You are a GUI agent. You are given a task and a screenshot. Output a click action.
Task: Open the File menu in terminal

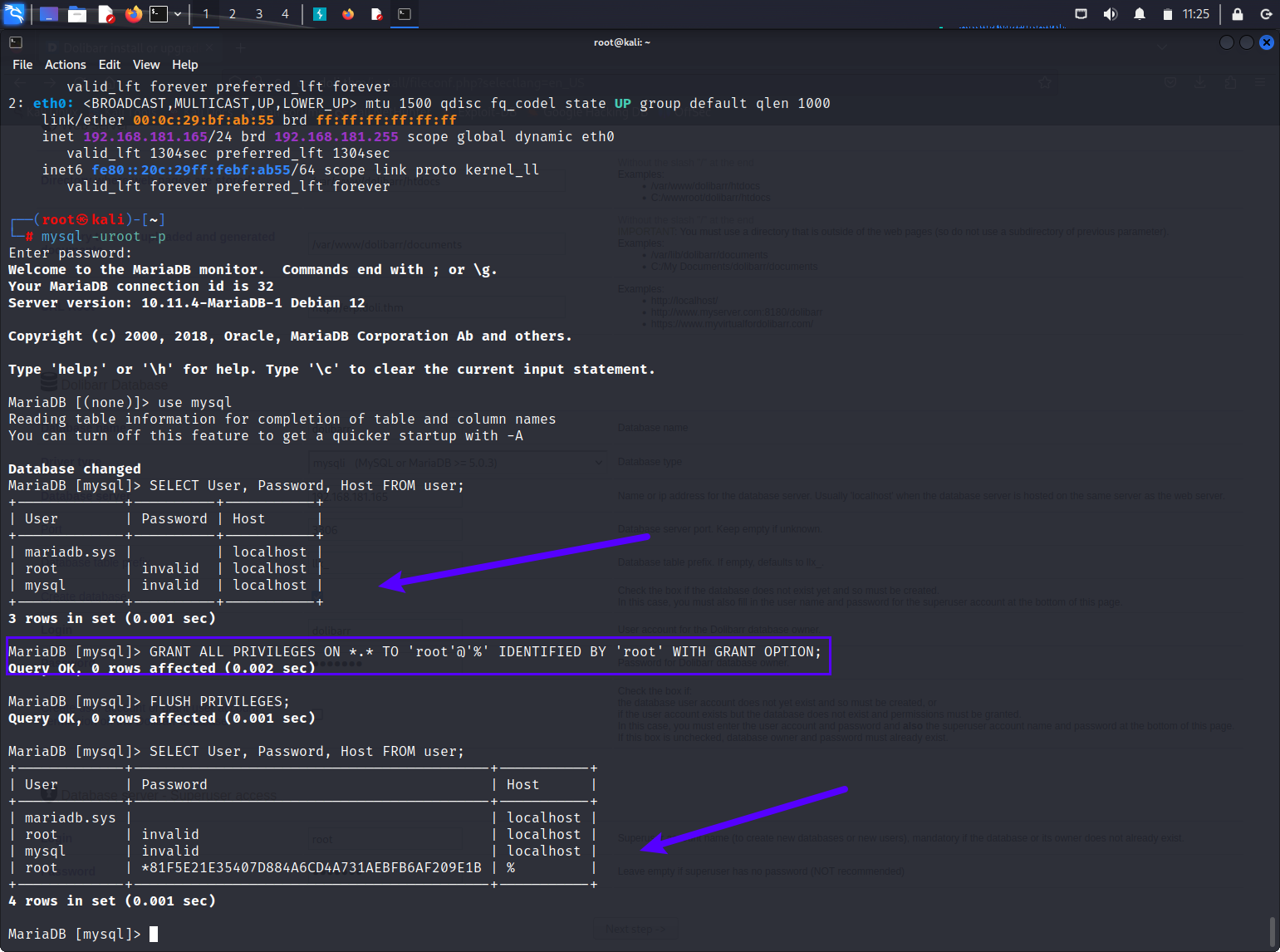(22, 65)
